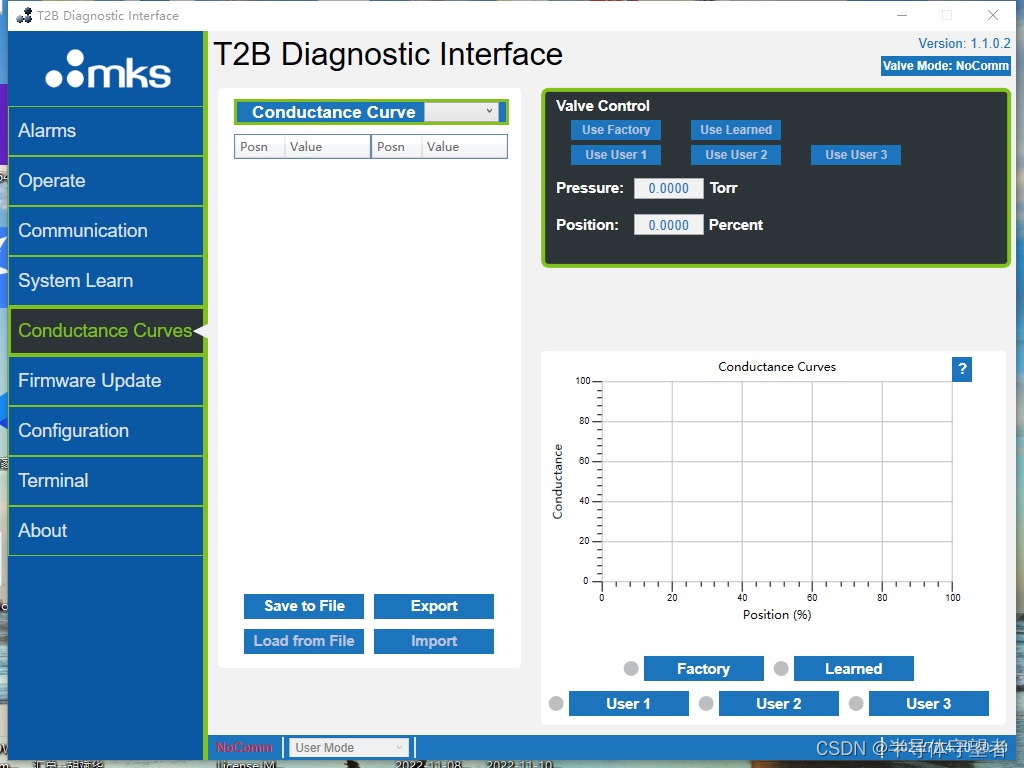Click the Export button
Viewport: 1024px width, 768px height.
tap(434, 606)
